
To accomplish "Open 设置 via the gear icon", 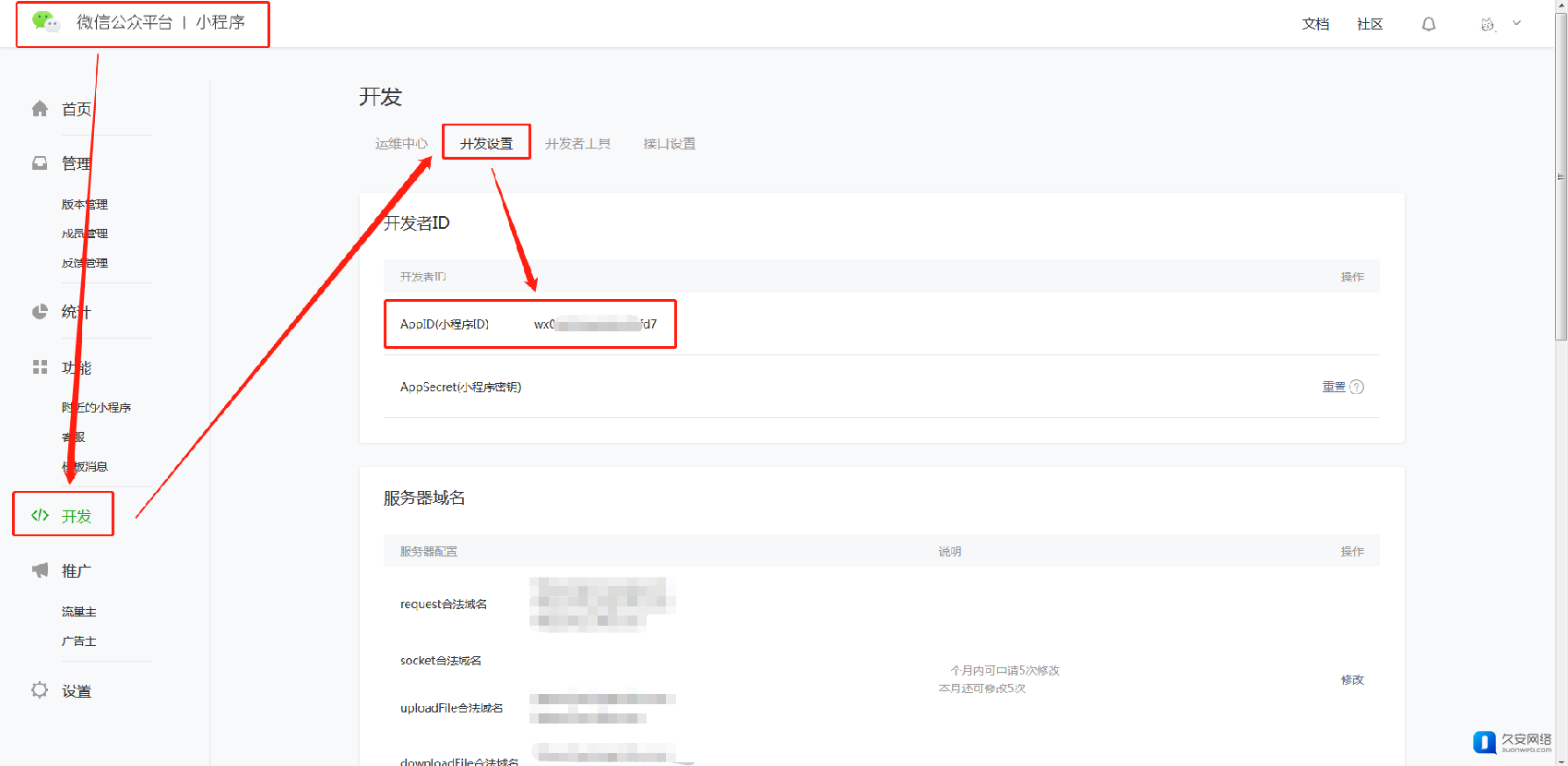I will pyautogui.click(x=40, y=690).
